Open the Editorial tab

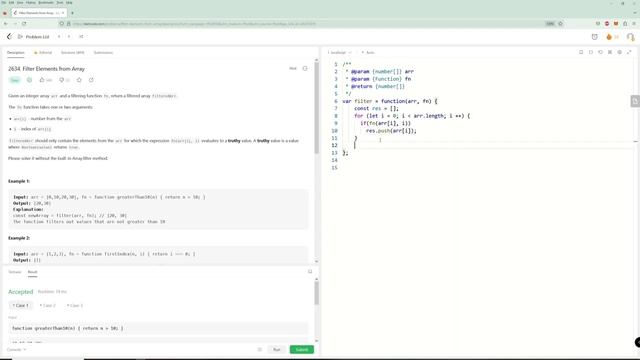43,53
